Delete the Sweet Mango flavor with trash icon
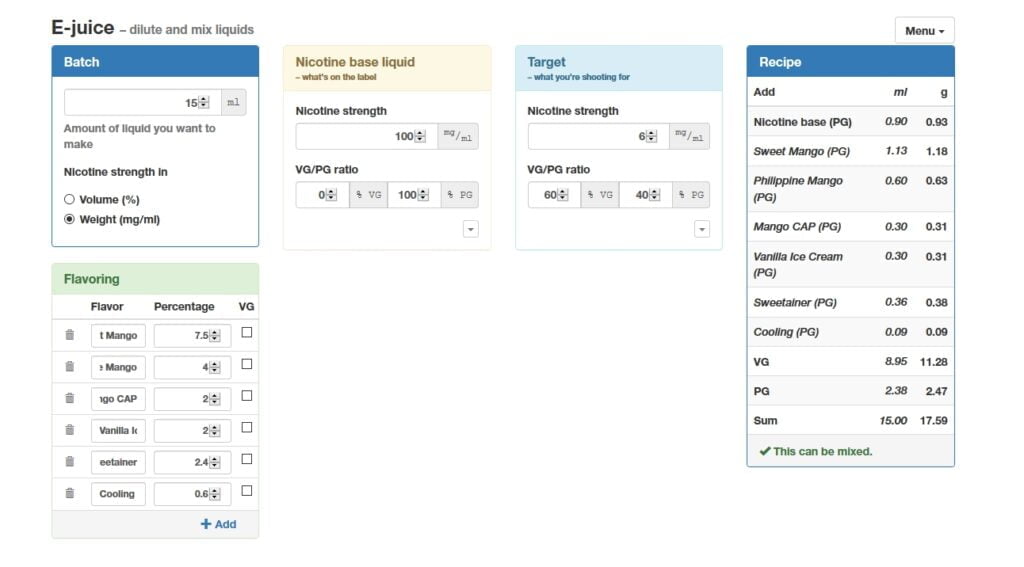Screen dimensions: 1024x567 coord(70,335)
